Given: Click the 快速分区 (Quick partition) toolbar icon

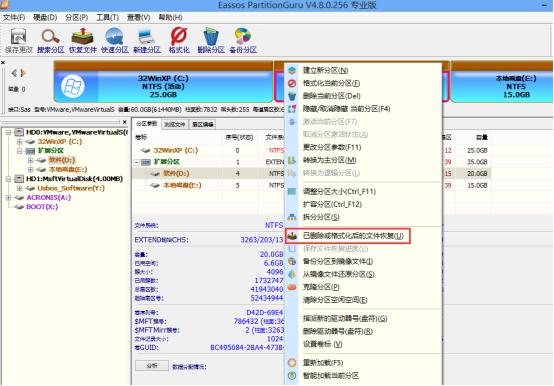Looking at the screenshot, I should point(114,40).
